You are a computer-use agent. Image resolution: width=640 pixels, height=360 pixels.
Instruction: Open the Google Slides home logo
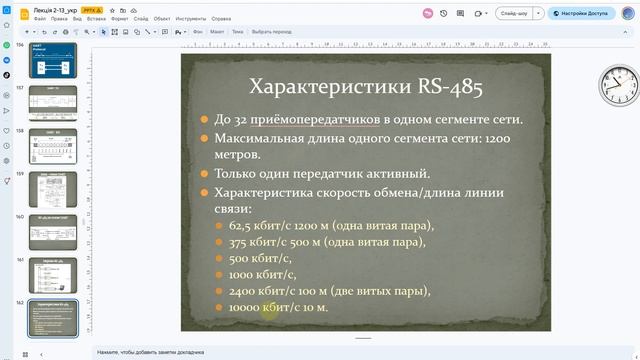click(24, 14)
